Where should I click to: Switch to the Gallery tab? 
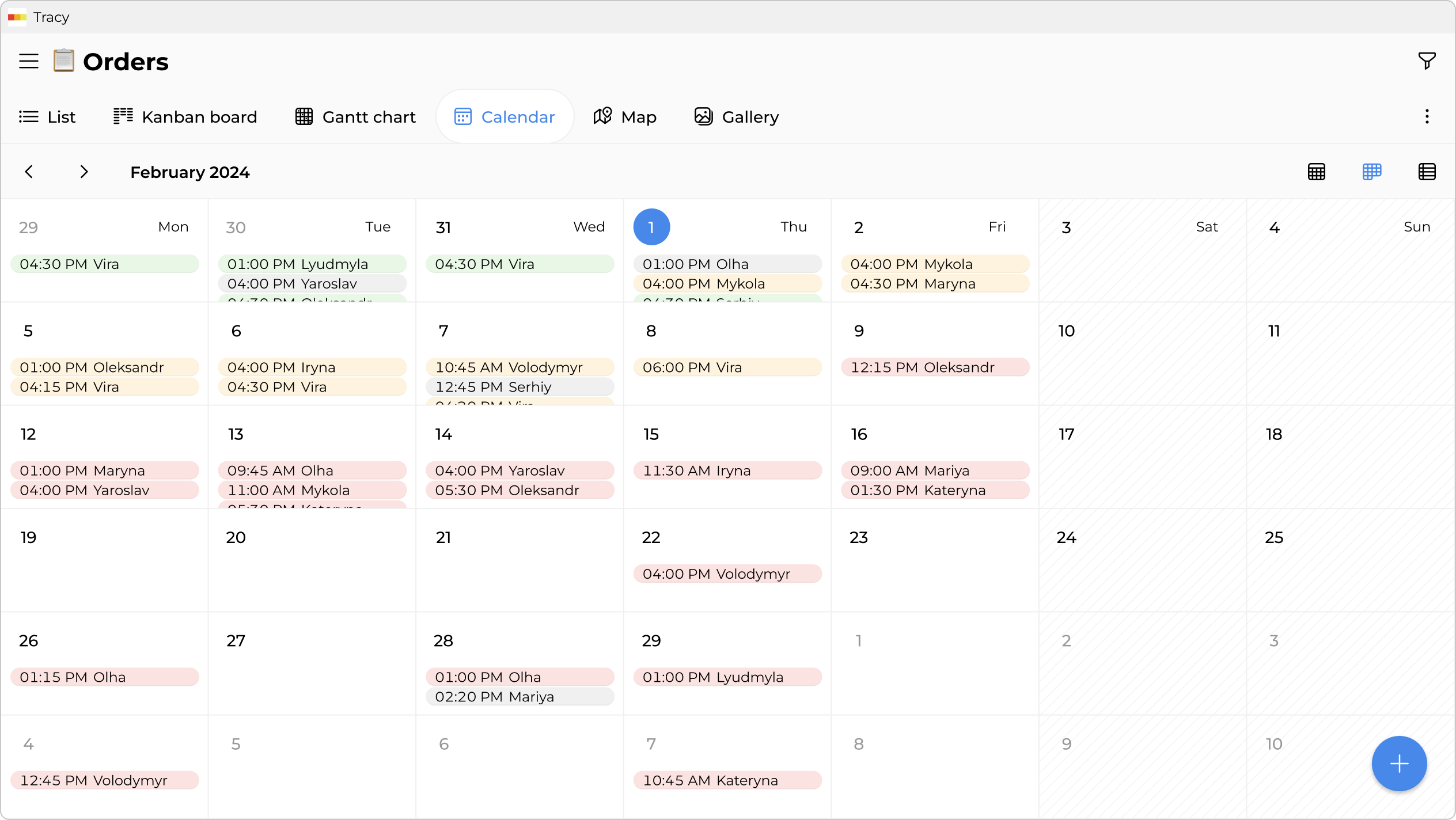[736, 116]
